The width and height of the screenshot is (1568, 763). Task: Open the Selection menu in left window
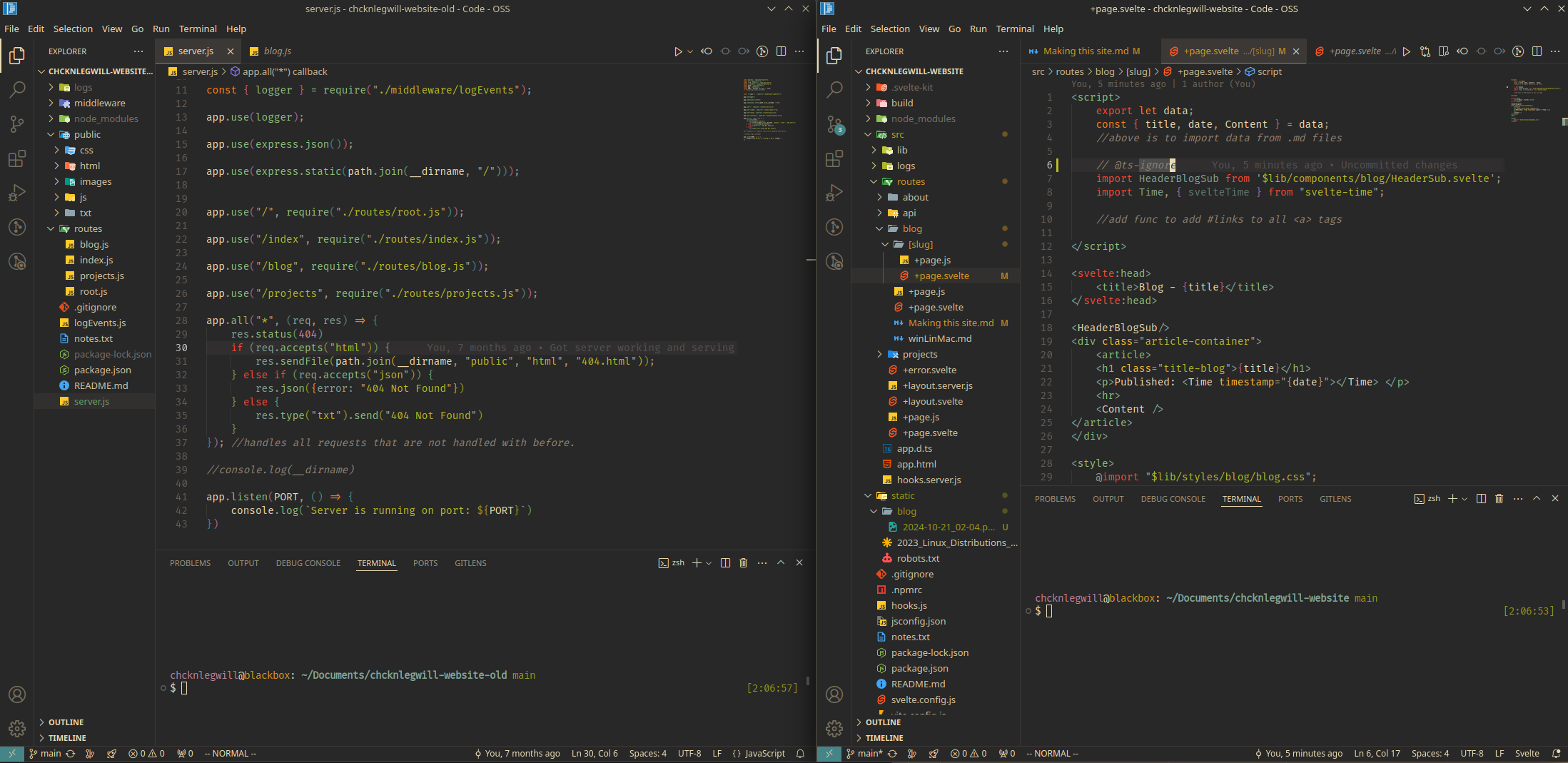(x=73, y=29)
